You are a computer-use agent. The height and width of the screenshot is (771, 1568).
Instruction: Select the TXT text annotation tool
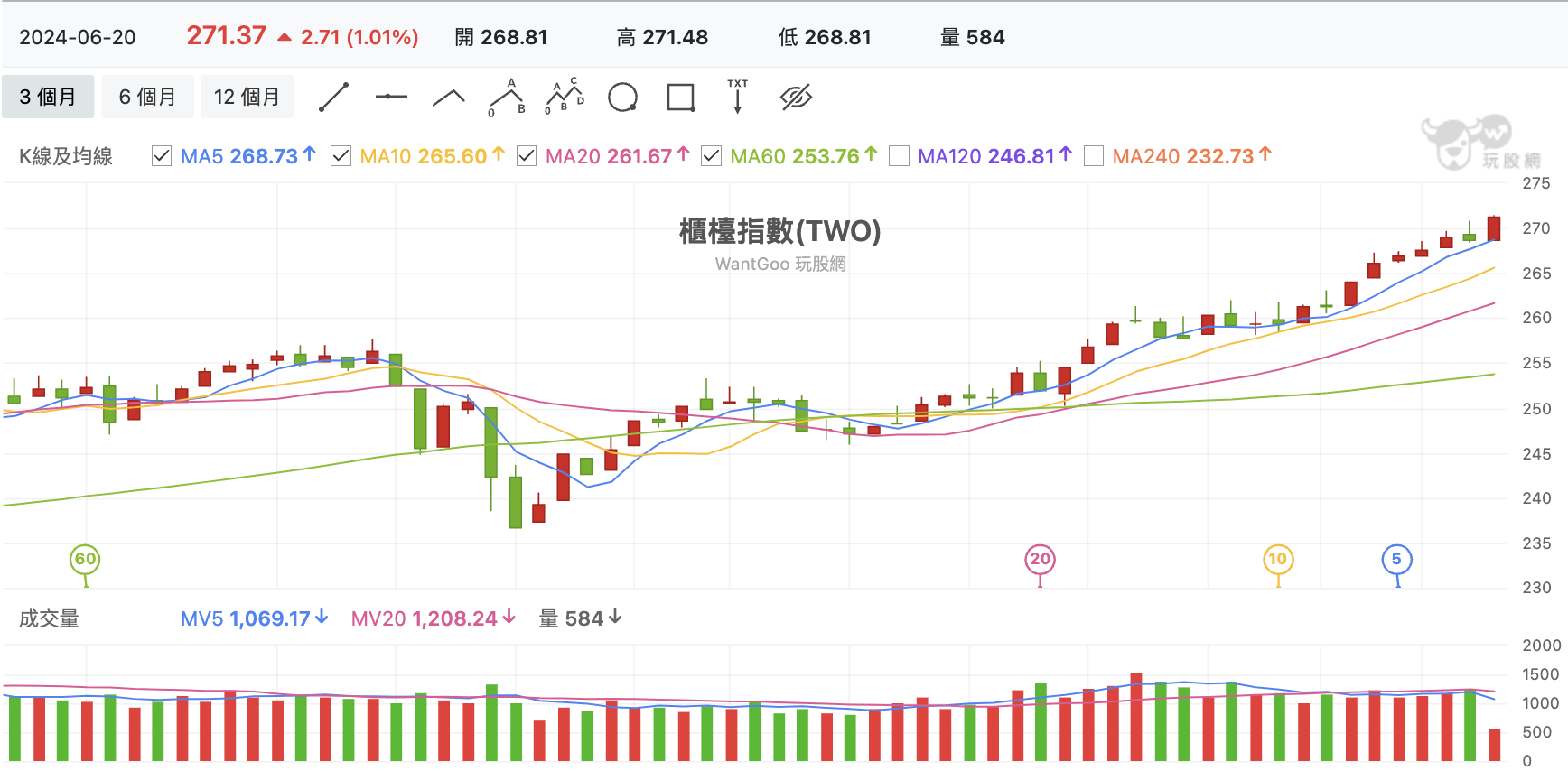(738, 97)
